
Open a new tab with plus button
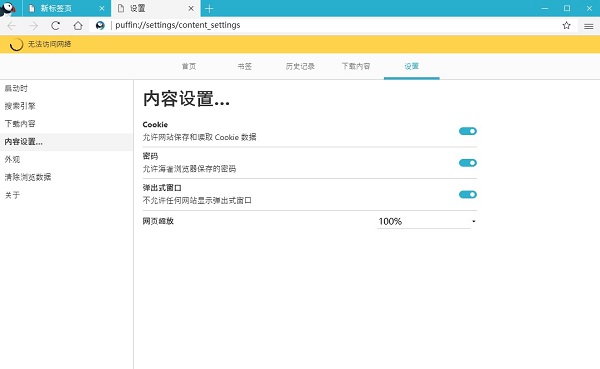tap(209, 8)
